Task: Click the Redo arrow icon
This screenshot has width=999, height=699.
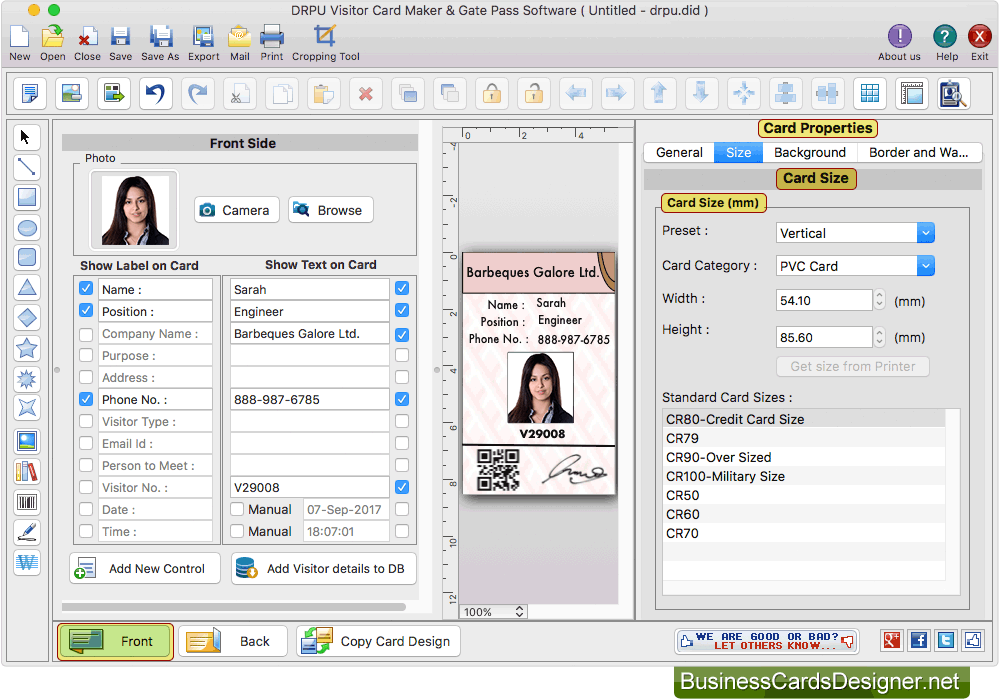Action: point(198,94)
